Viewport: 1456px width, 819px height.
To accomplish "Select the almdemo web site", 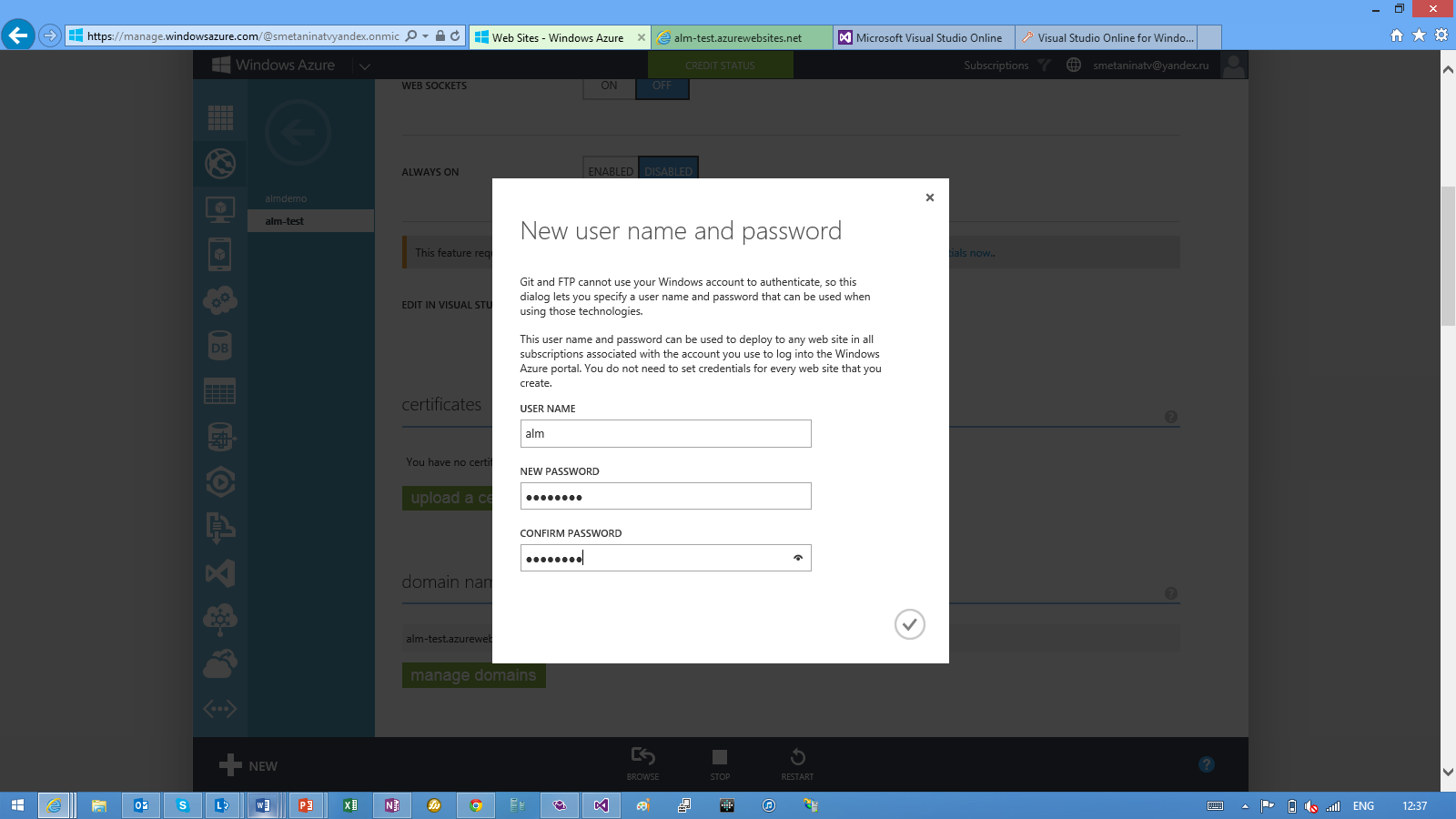I will pos(286,198).
